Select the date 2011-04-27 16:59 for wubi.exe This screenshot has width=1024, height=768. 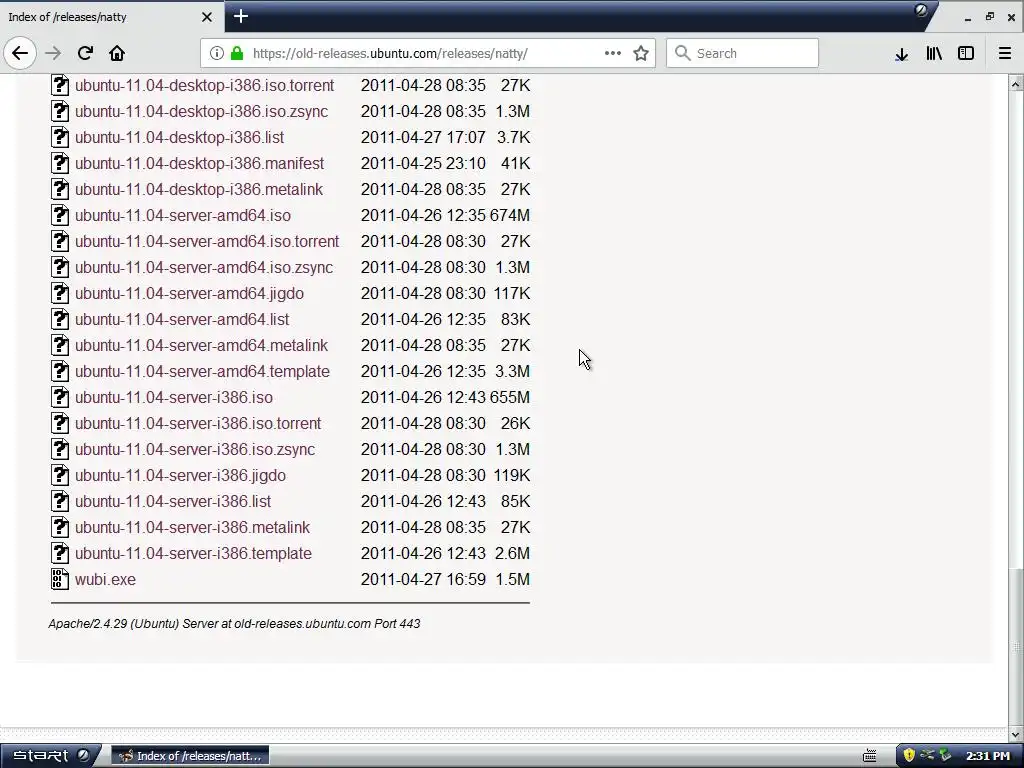[x=423, y=579]
